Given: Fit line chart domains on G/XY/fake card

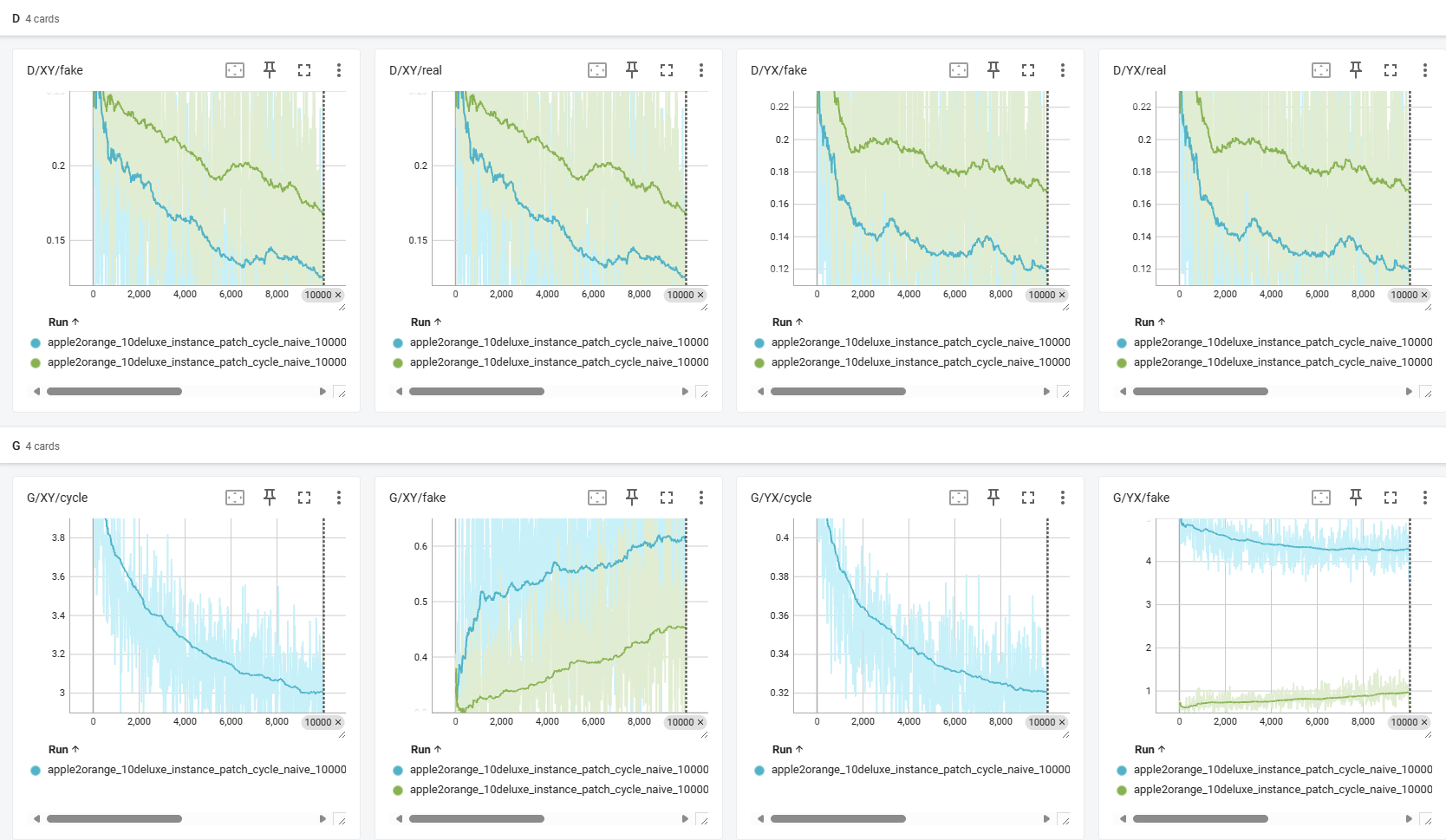Looking at the screenshot, I should (x=597, y=498).
